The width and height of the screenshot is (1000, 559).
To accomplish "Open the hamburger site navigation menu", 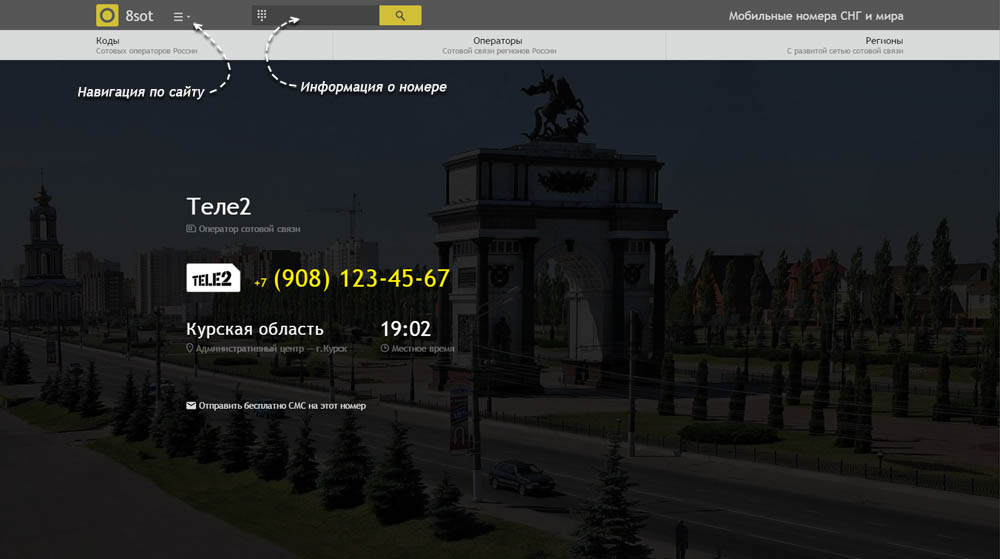I will [x=181, y=17].
